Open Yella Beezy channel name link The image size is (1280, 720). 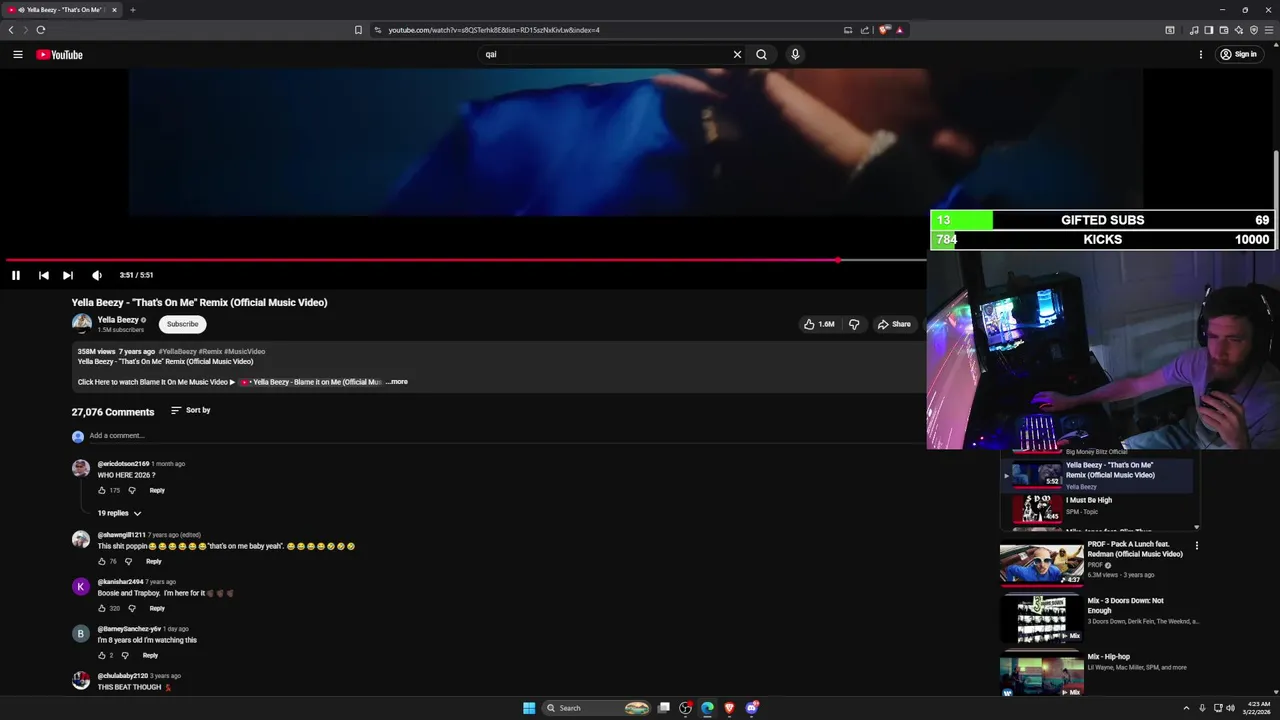coord(118,320)
